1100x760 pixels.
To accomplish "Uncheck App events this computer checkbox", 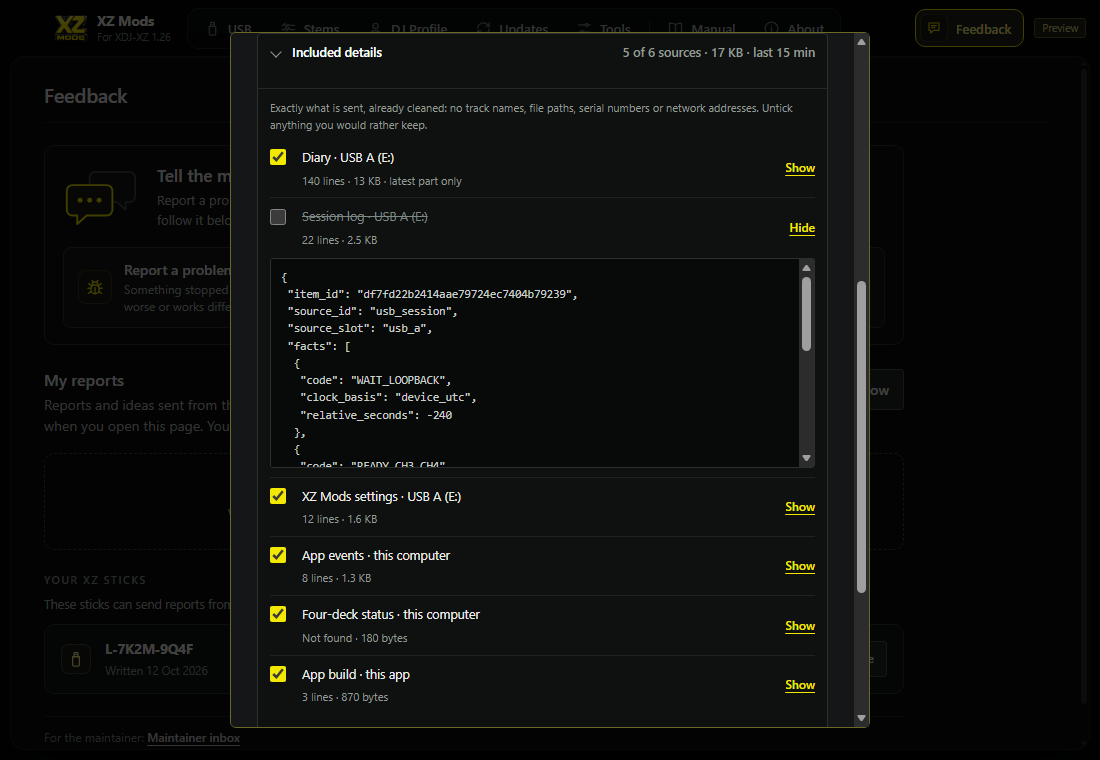I will 278,555.
